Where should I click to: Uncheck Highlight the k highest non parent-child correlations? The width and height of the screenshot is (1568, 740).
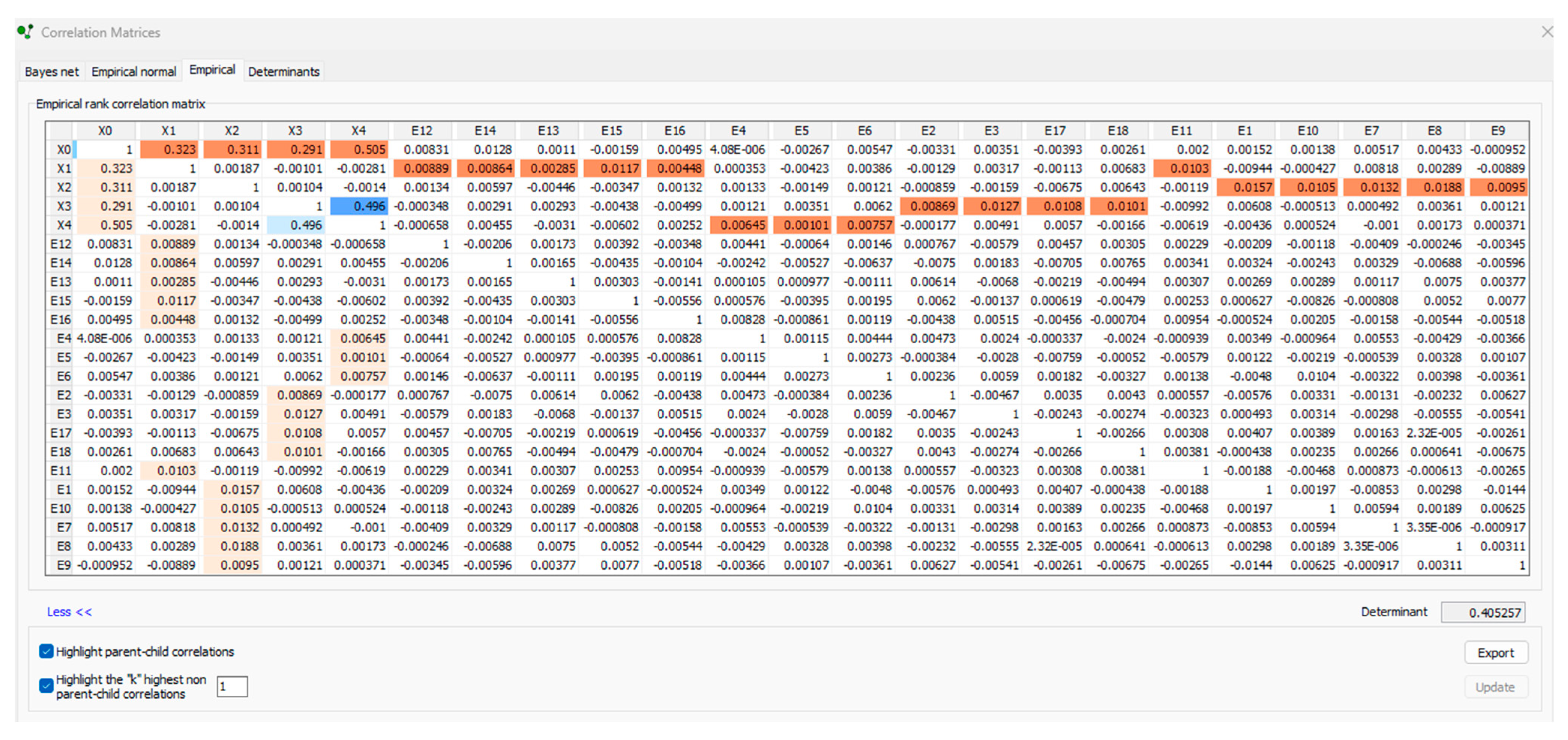46,686
